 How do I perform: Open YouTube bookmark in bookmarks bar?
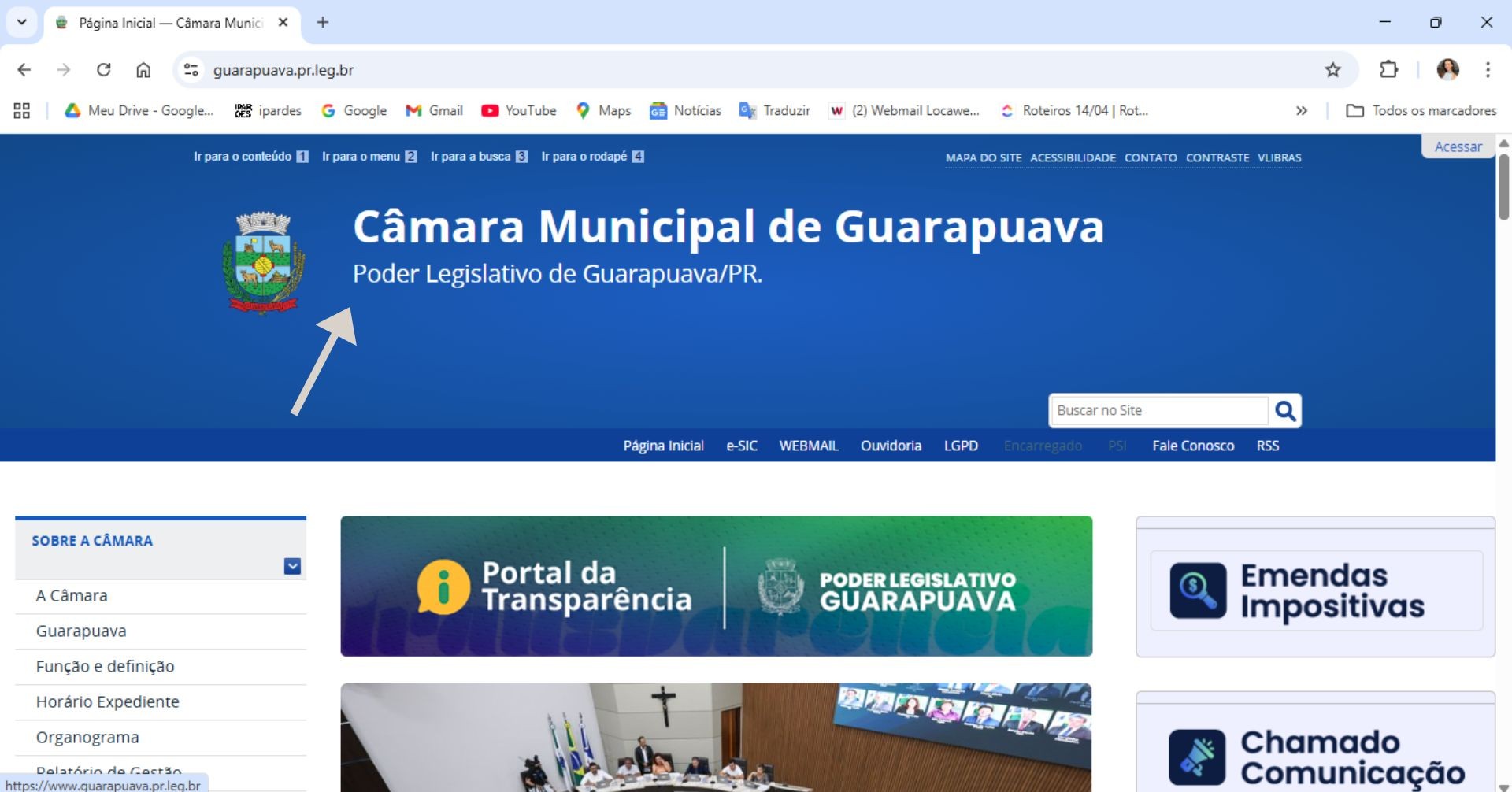[x=519, y=111]
